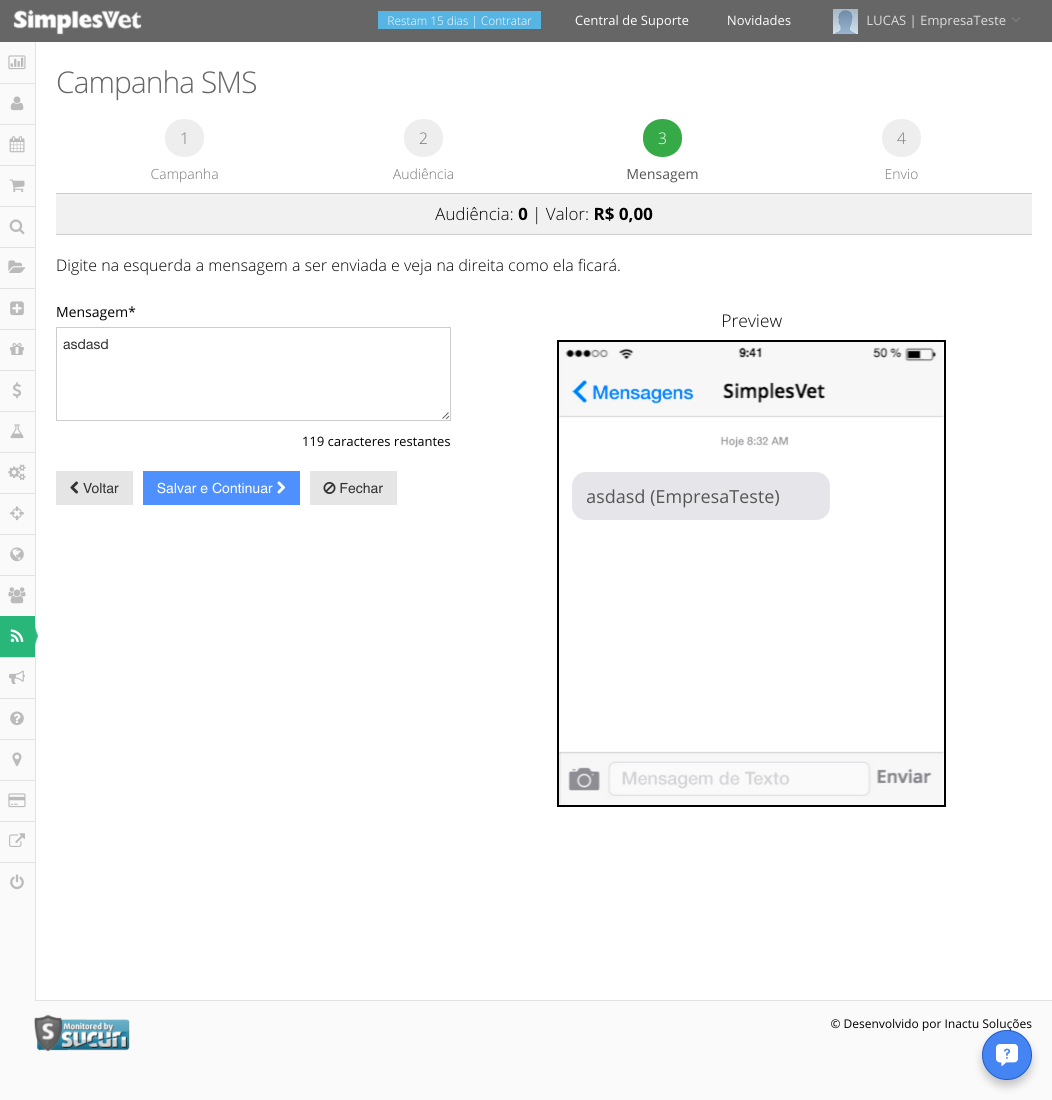Click the Voltar button
This screenshot has width=1052, height=1100.
click(x=95, y=488)
